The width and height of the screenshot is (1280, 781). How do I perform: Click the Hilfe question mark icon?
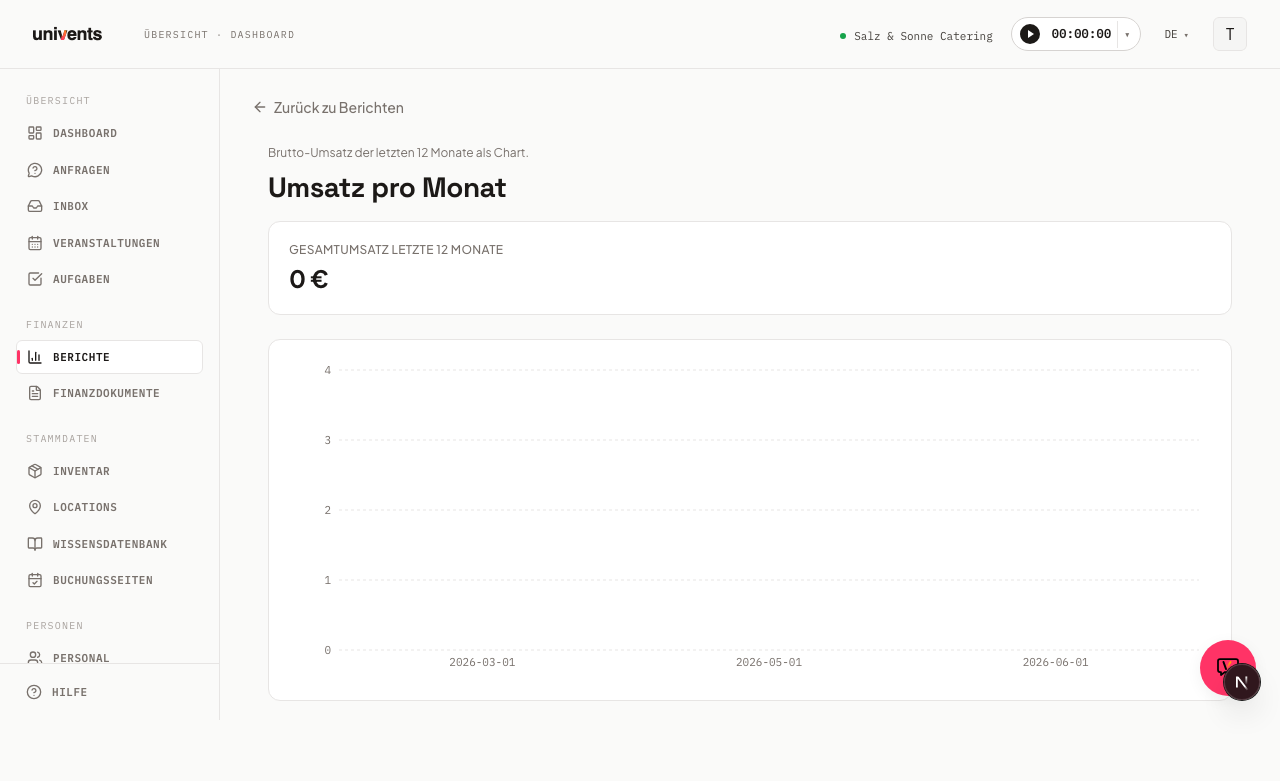click(x=34, y=692)
